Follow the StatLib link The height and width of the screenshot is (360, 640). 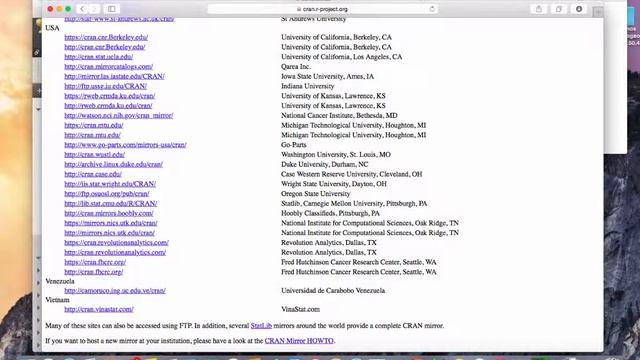[x=261, y=326]
